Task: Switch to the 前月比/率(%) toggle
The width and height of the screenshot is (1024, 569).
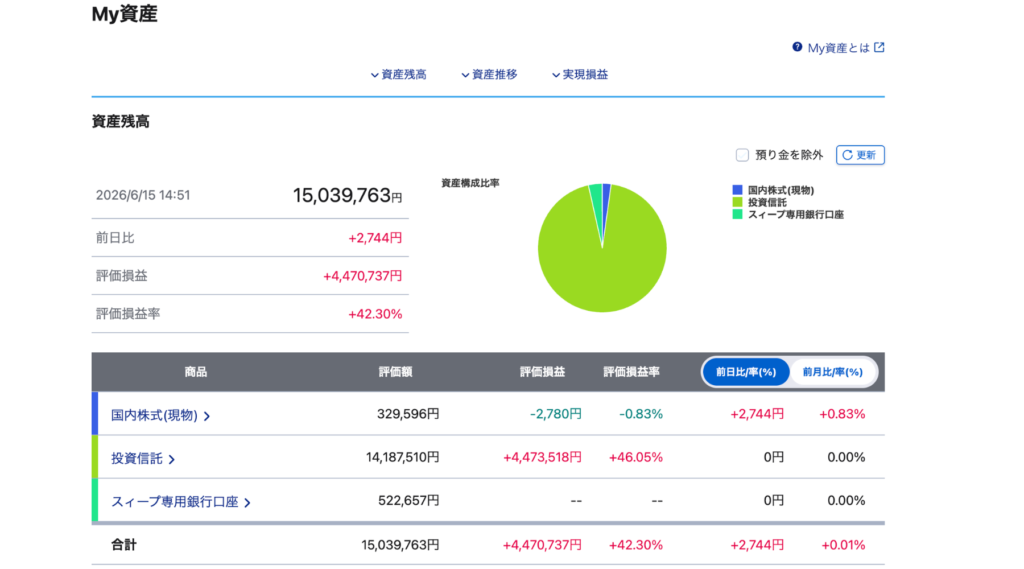Action: coord(833,372)
